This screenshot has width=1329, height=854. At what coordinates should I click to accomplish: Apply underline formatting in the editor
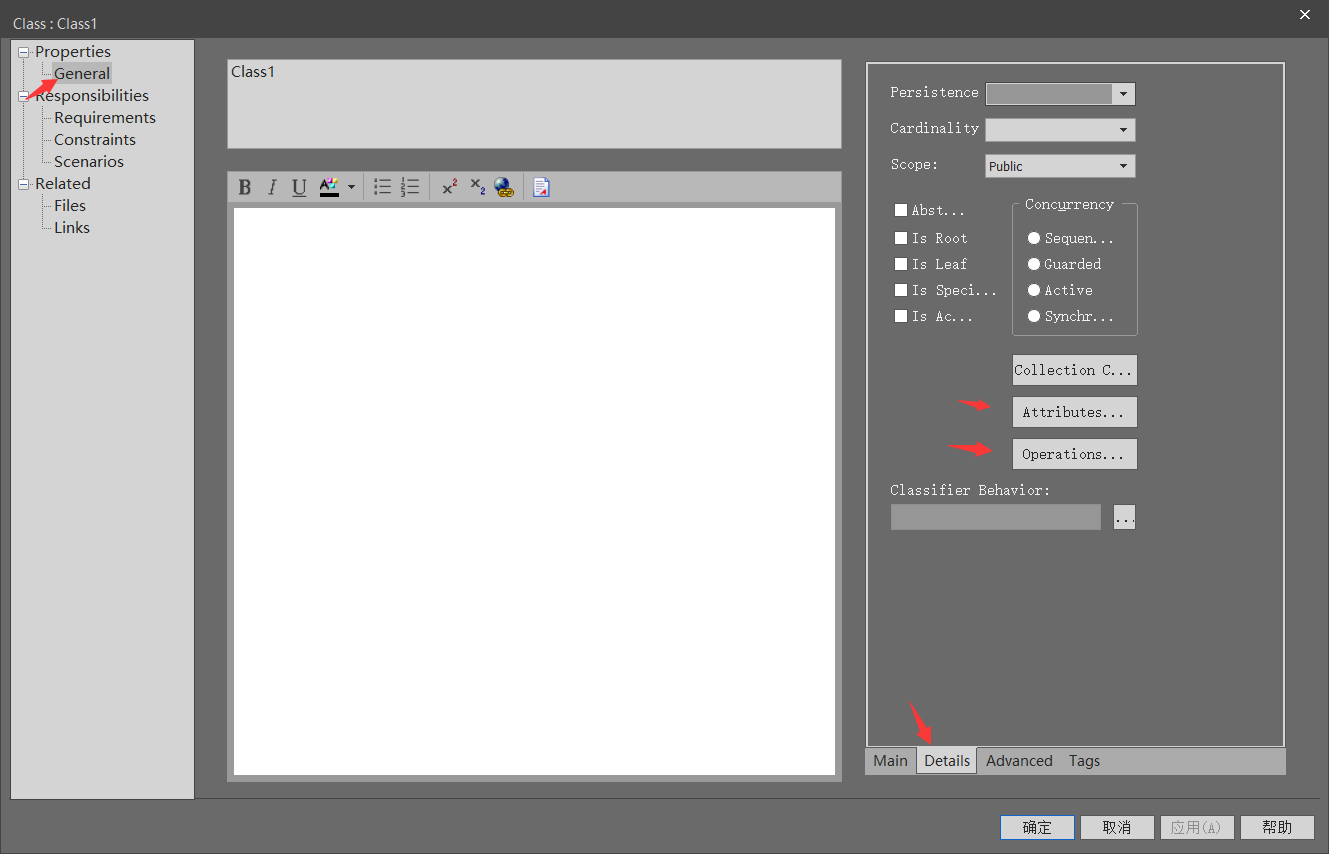(298, 187)
